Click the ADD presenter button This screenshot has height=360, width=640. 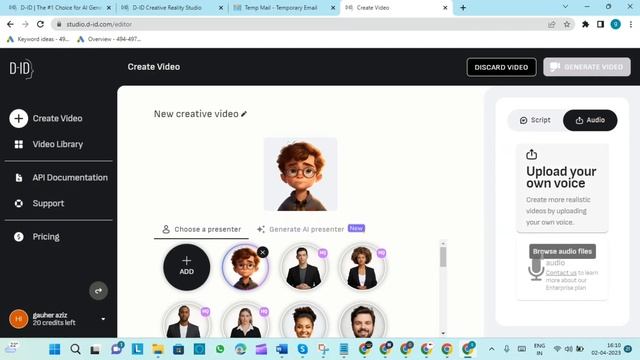pyautogui.click(x=187, y=267)
